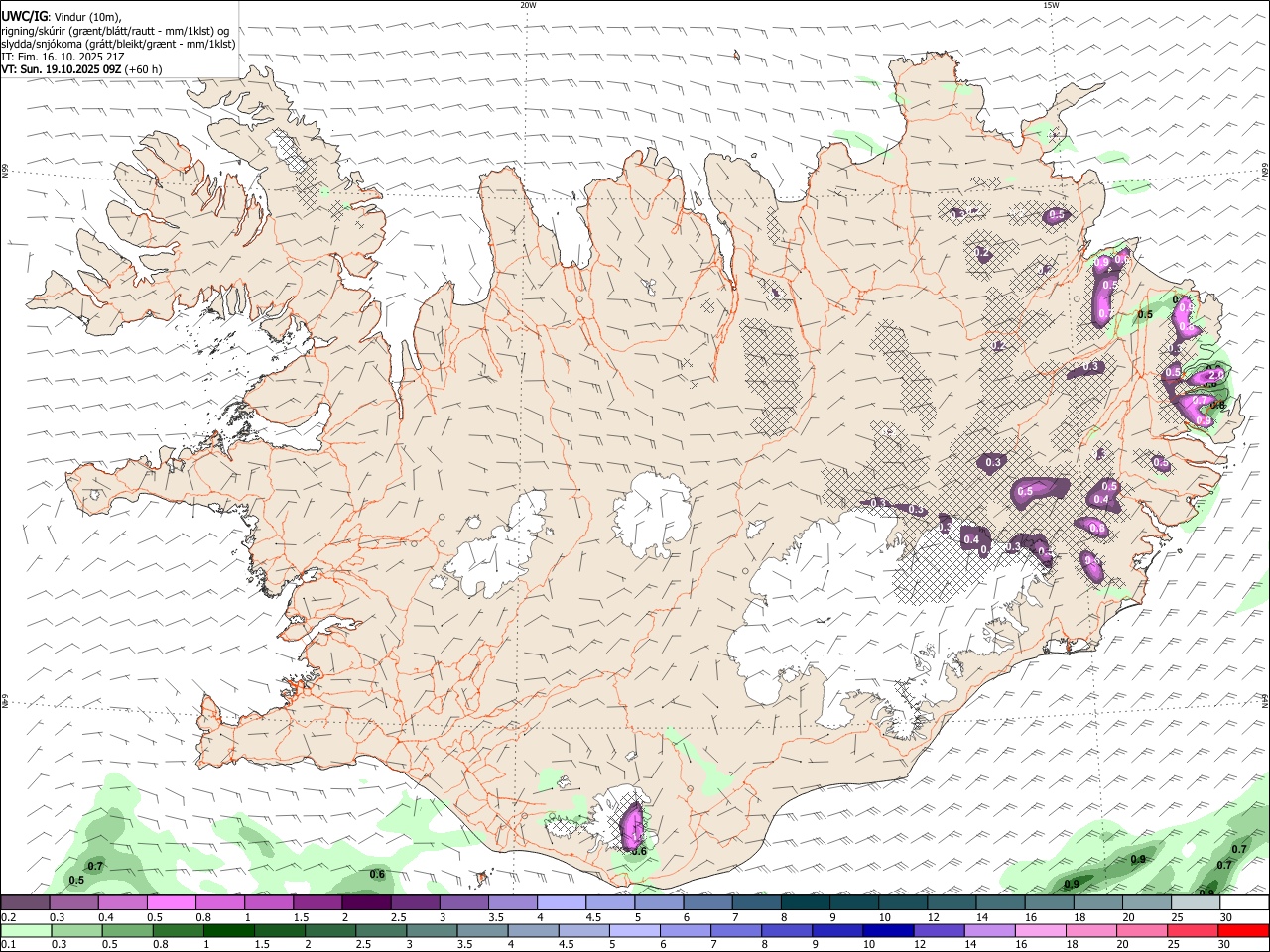Click the '0.6' value over the sea off the southwest coast

pyautogui.click(x=377, y=874)
